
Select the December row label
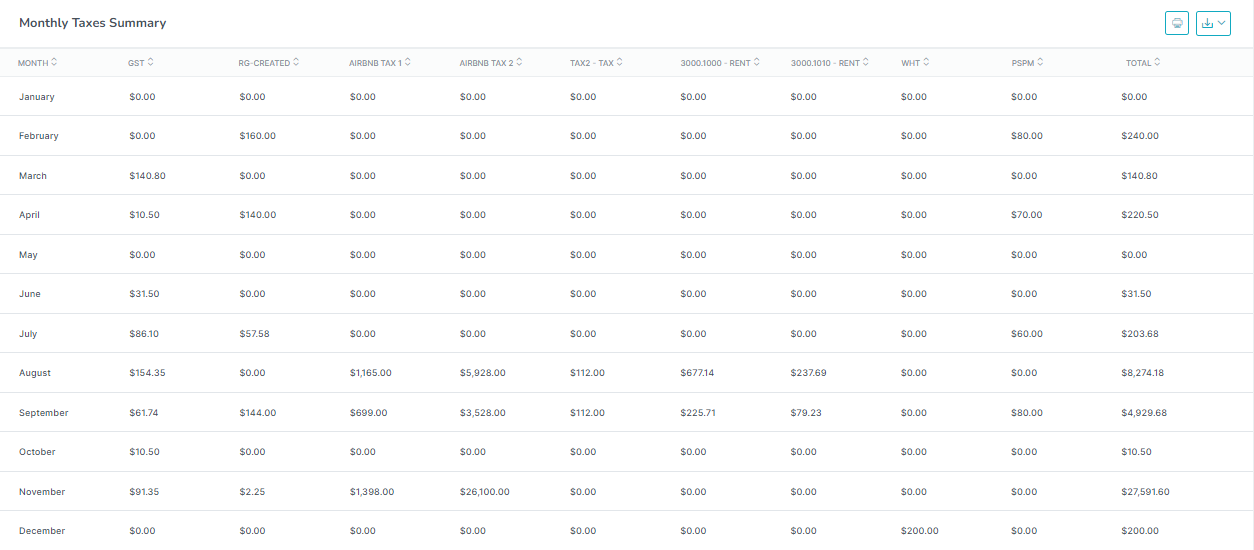(42, 531)
